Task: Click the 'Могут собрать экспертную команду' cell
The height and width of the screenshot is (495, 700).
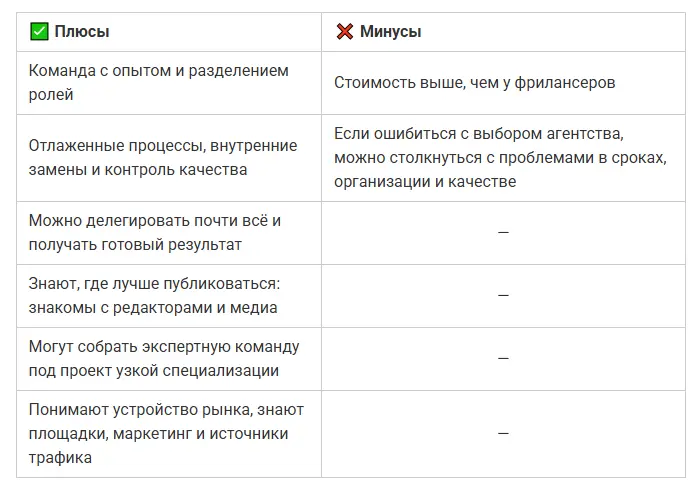Action: pyautogui.click(x=164, y=358)
